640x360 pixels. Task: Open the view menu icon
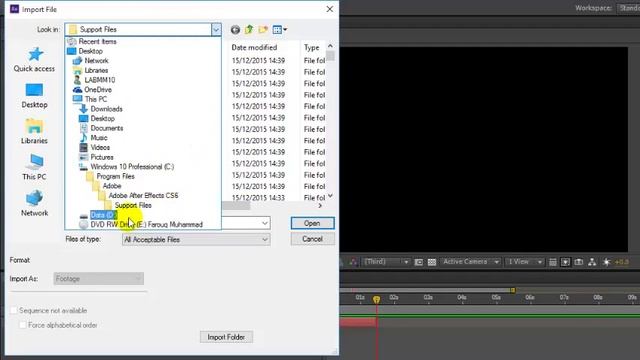(280, 29)
